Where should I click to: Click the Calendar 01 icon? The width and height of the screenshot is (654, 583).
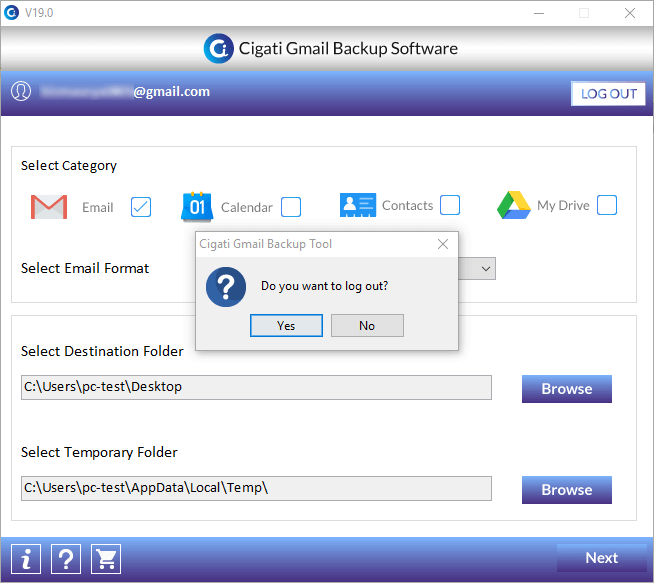197,206
